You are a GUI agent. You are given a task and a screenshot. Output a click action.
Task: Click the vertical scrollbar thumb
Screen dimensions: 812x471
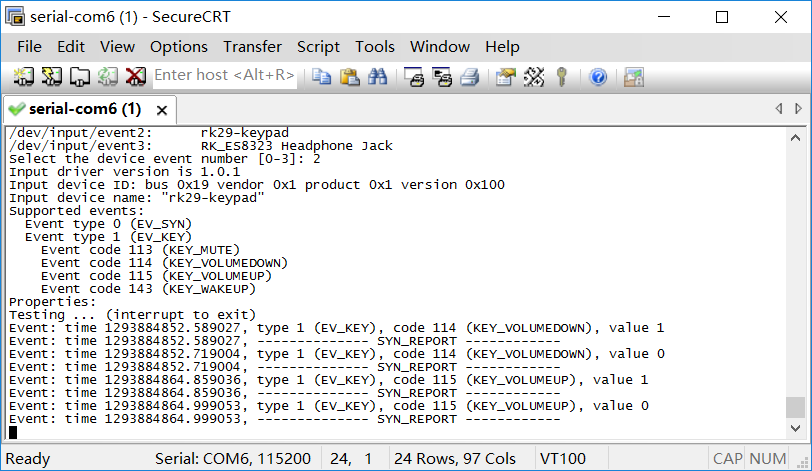[x=795, y=407]
